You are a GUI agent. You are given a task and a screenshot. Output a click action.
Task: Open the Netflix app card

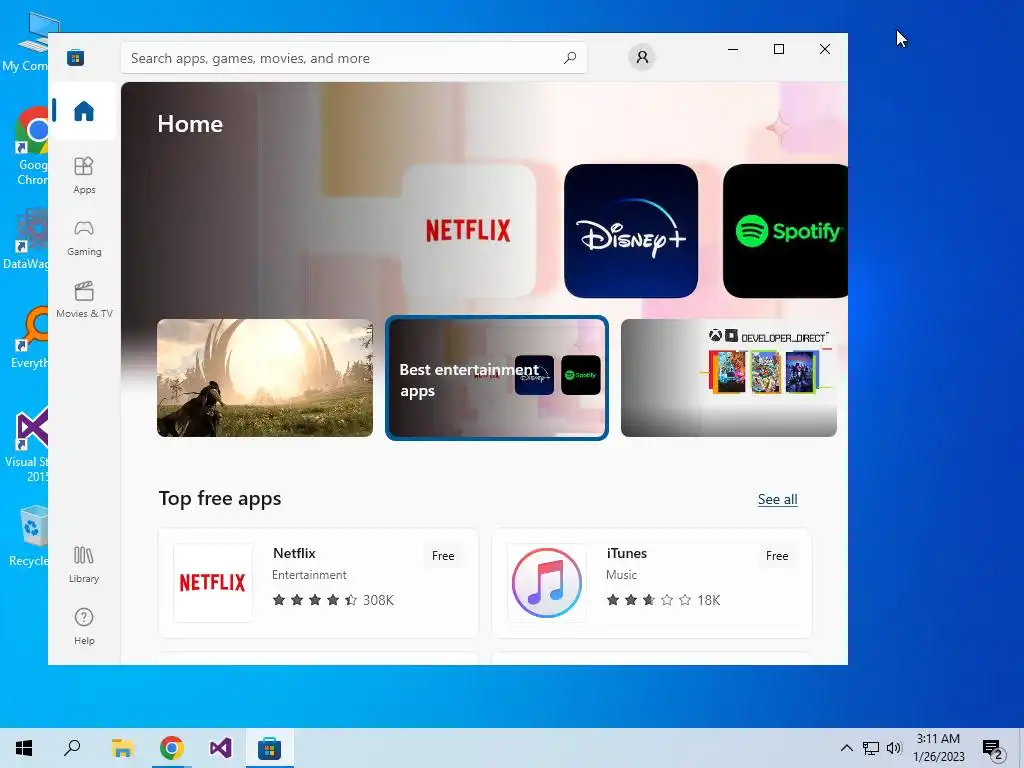coord(318,583)
